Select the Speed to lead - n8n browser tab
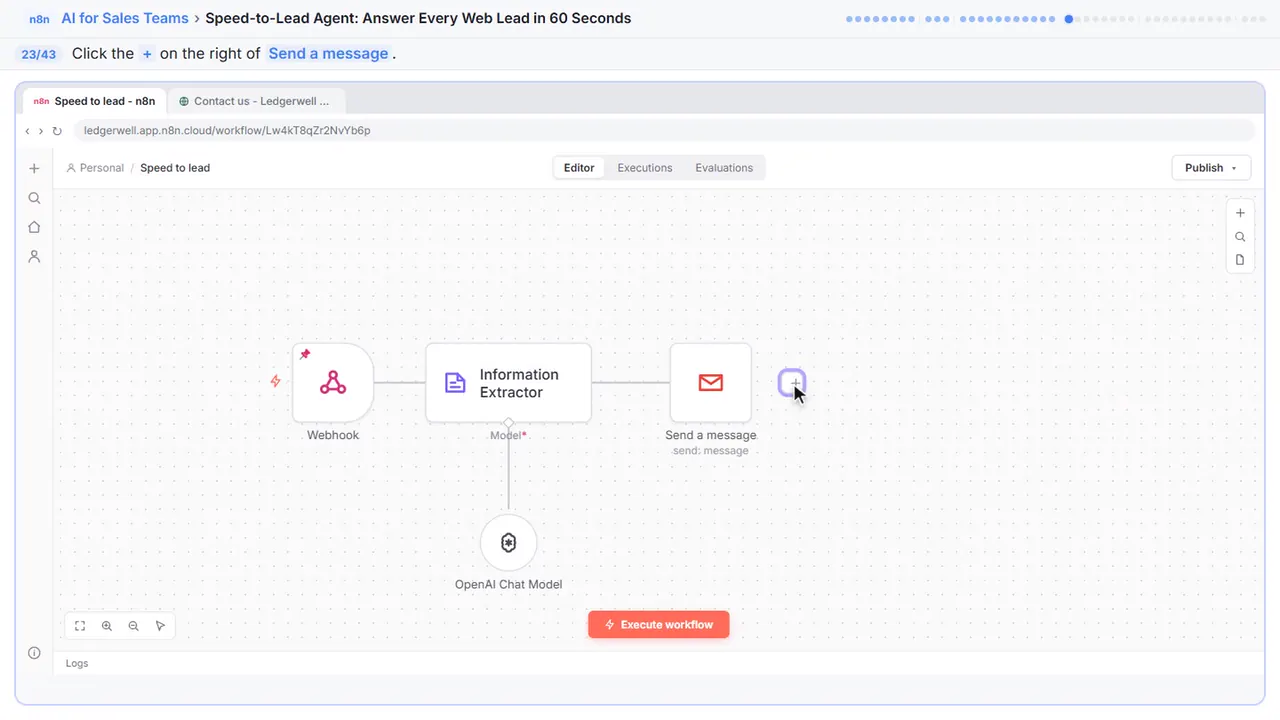 coord(94,101)
